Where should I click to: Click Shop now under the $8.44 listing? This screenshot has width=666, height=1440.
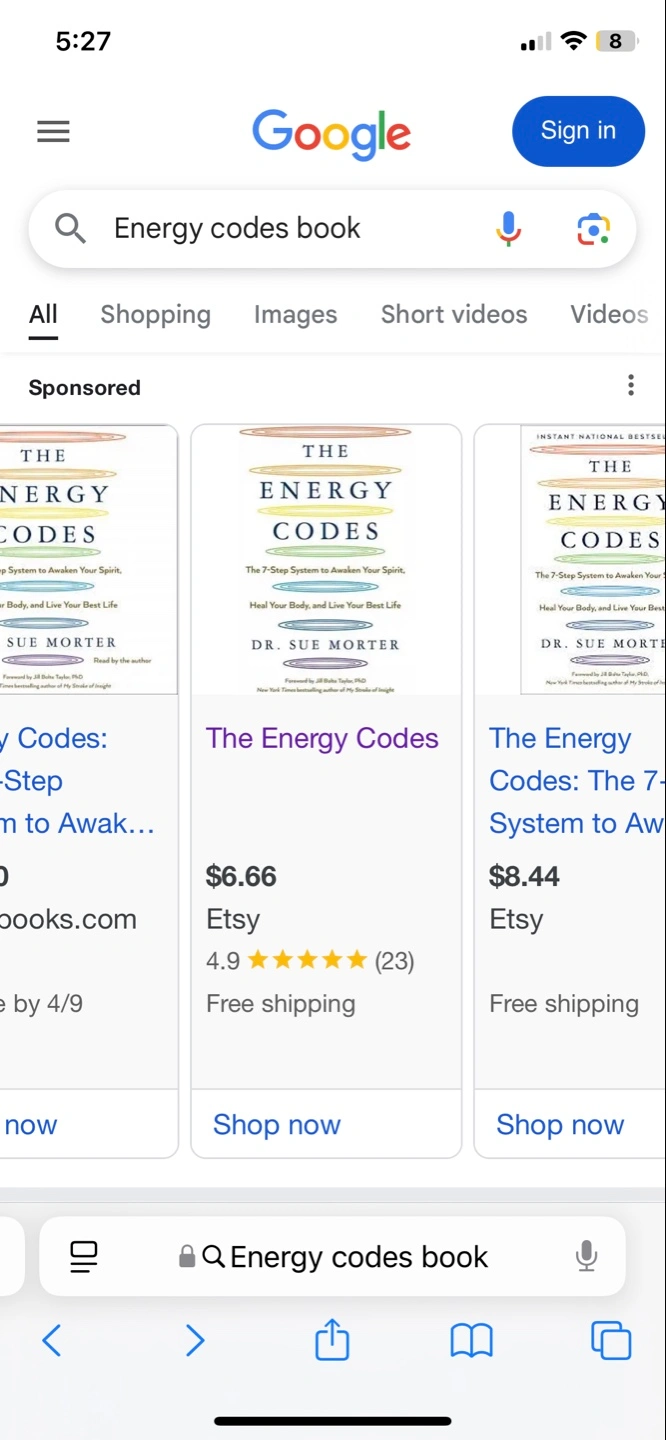click(x=560, y=1125)
